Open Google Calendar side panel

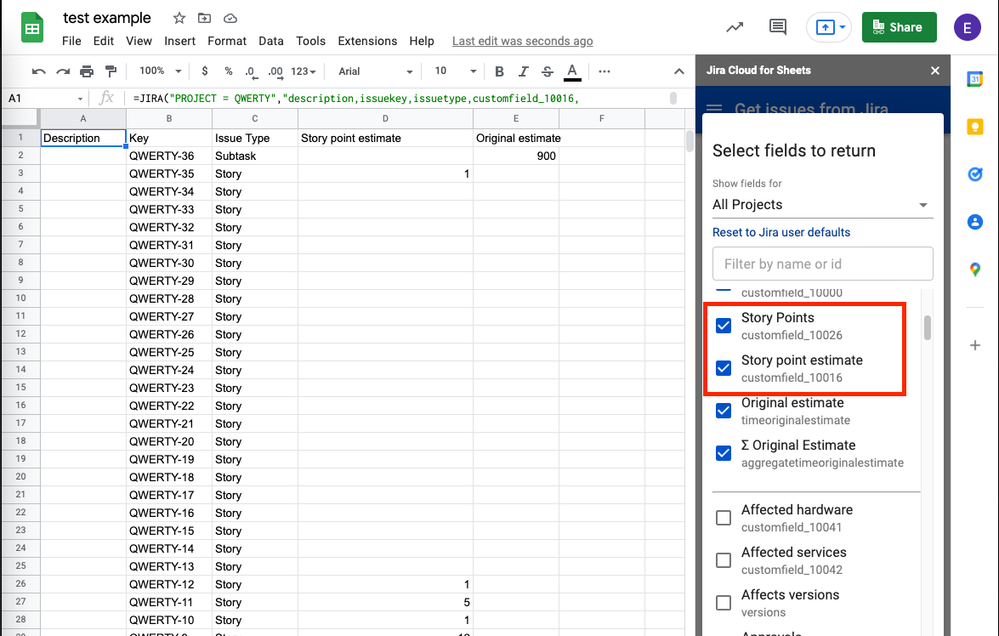975,79
